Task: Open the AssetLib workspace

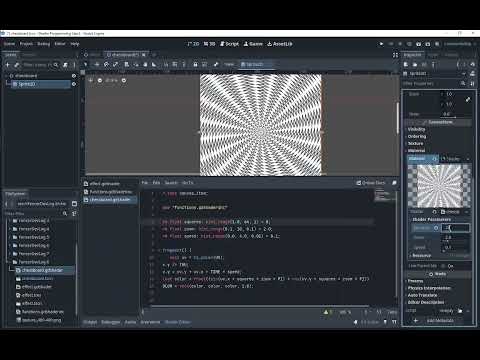Action: pos(280,44)
